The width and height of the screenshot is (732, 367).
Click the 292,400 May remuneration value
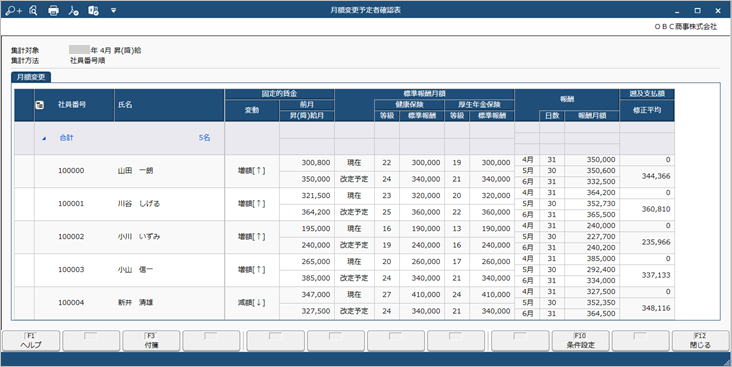[601, 270]
